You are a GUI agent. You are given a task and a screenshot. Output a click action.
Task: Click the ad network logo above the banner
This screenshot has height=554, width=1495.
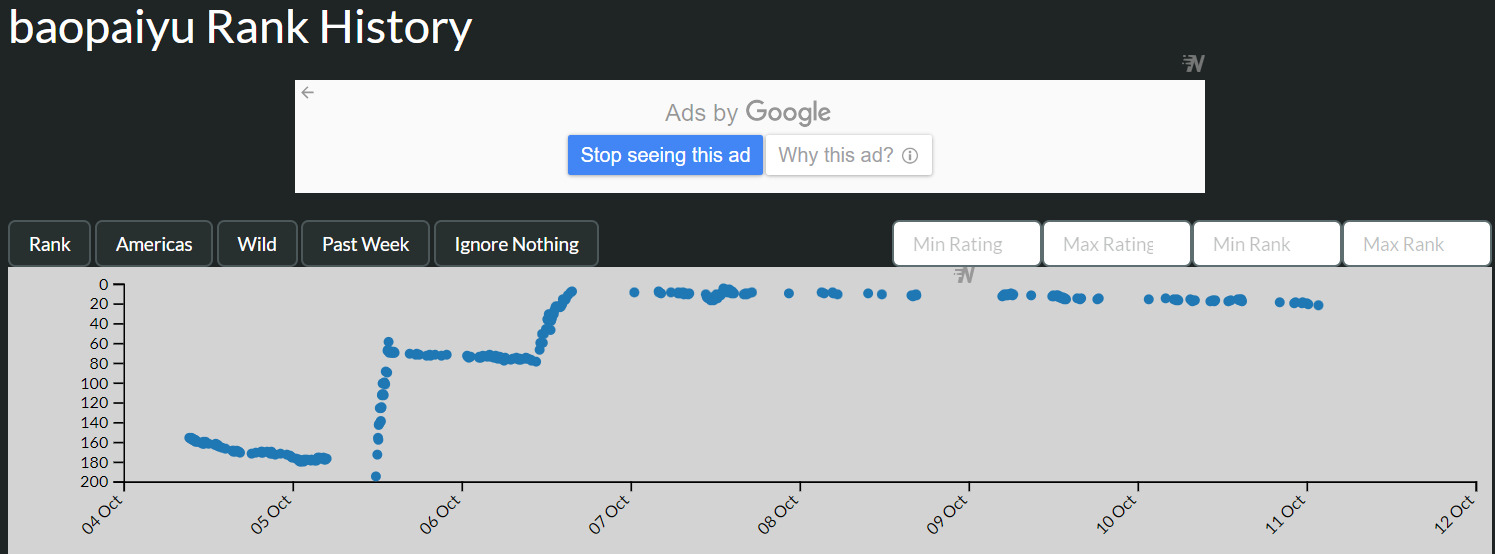tap(1193, 64)
